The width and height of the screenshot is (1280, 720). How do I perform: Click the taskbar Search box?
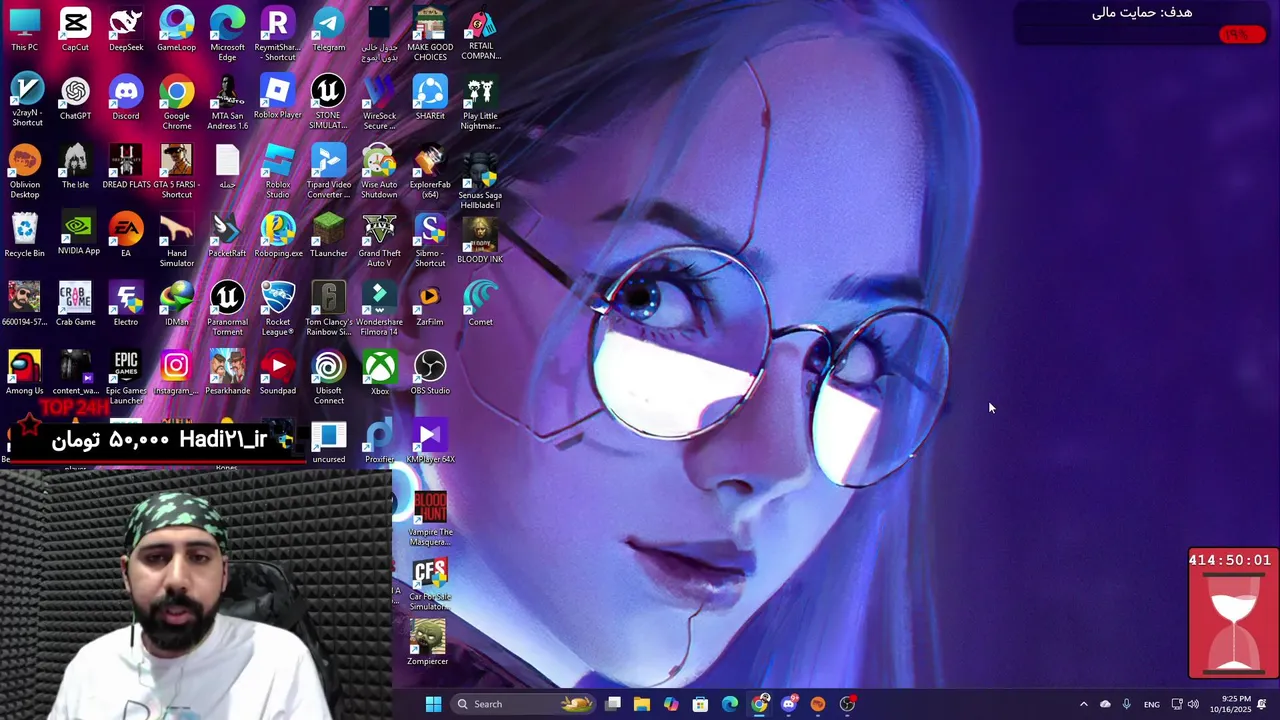[x=523, y=704]
